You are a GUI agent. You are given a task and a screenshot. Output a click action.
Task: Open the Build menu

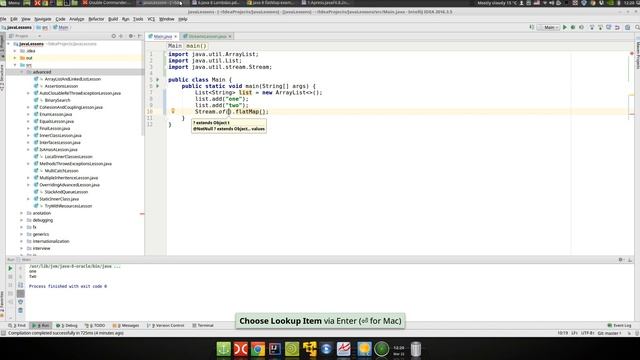click(x=113, y=19)
